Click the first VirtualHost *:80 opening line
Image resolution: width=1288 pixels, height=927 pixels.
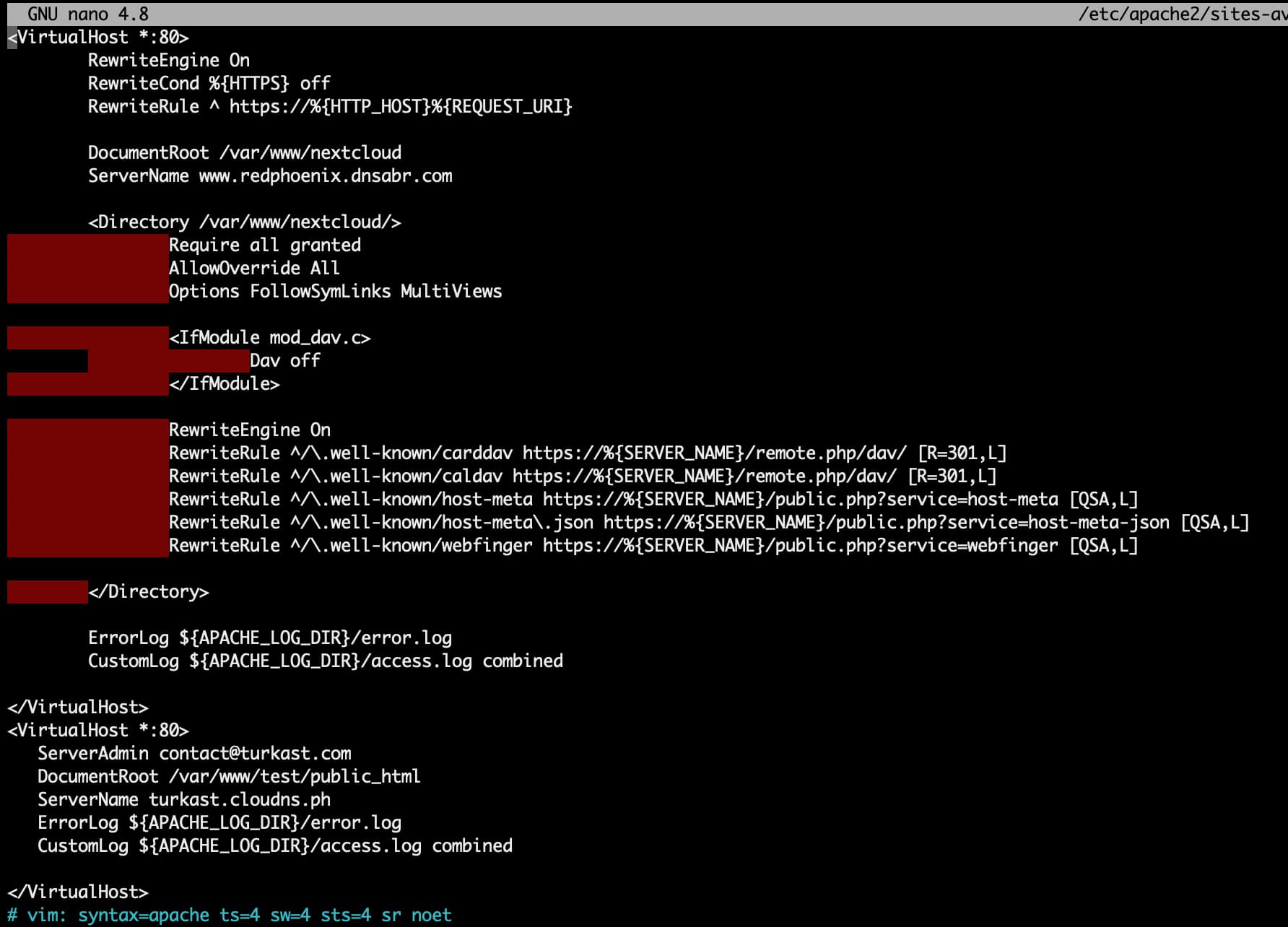(x=98, y=37)
